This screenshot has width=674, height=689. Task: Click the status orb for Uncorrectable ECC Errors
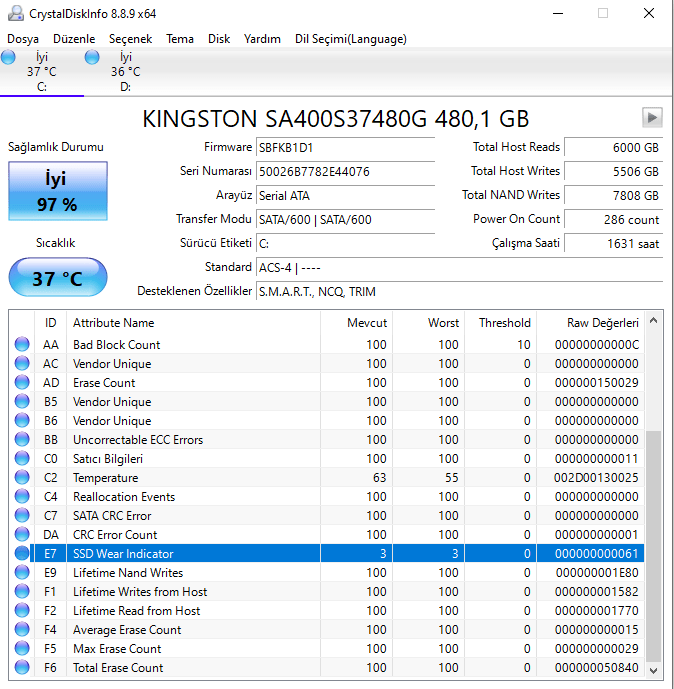point(22,439)
